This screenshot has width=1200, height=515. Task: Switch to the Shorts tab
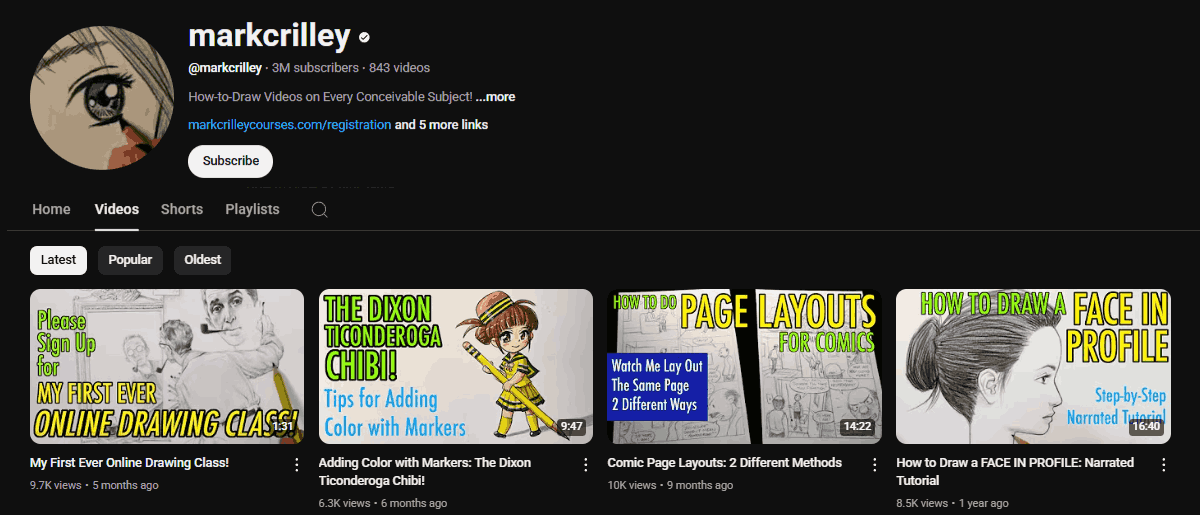pos(182,209)
